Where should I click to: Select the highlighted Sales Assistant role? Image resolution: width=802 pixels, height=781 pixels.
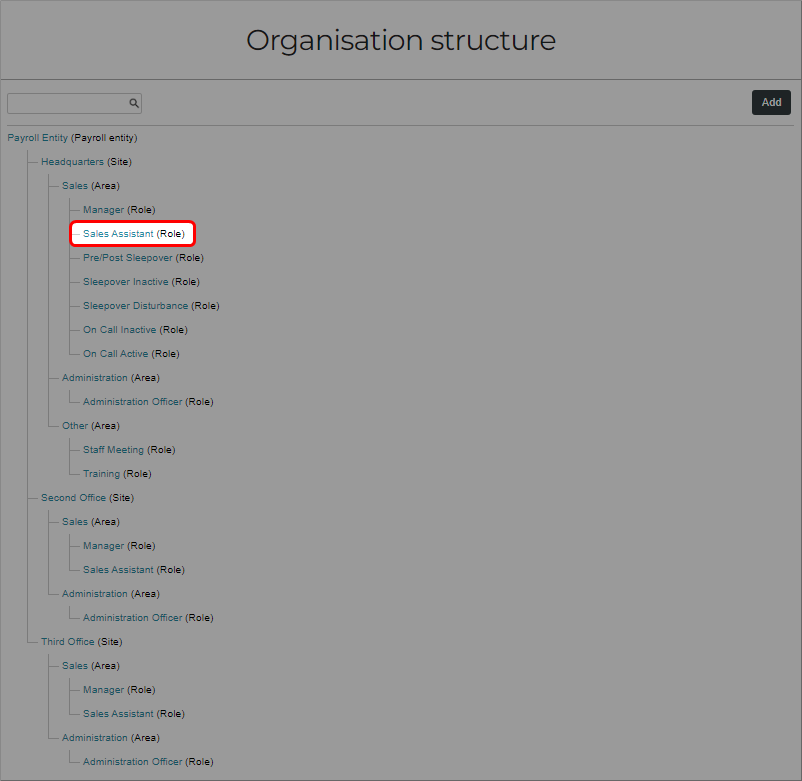click(x=117, y=233)
